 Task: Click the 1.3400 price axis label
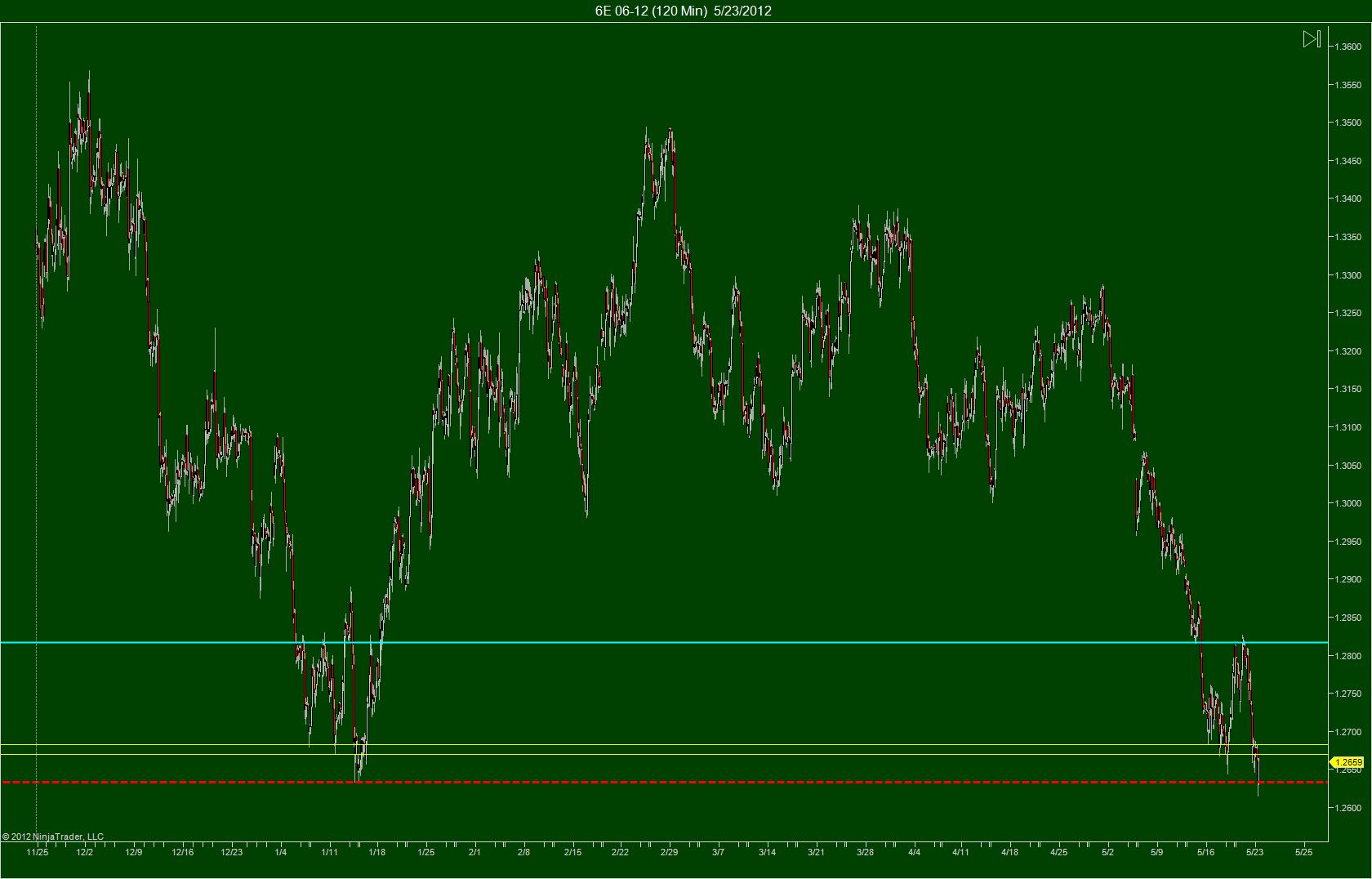click(x=1347, y=199)
